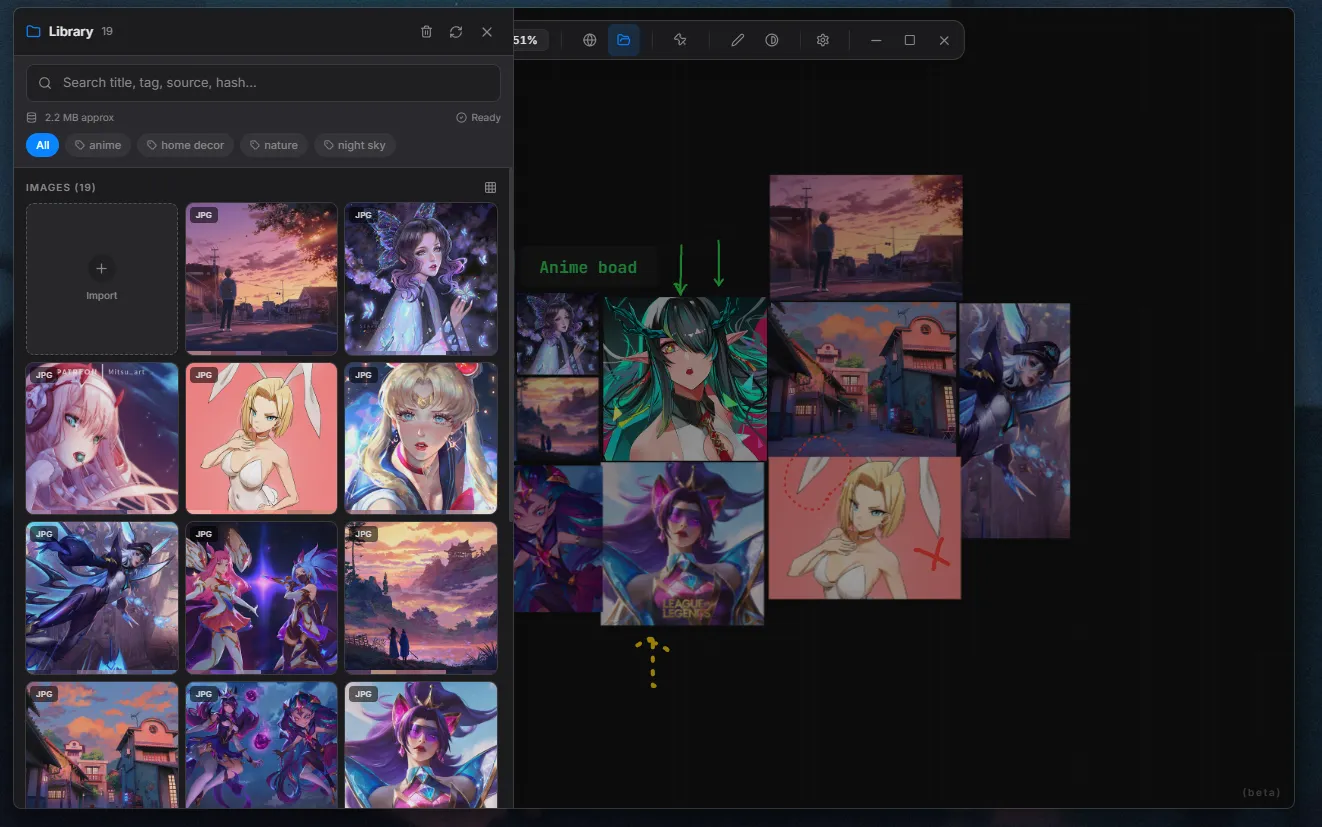Screen dimensions: 1322x827
Task: Click the 51% zoom level indicator
Action: [x=526, y=40]
